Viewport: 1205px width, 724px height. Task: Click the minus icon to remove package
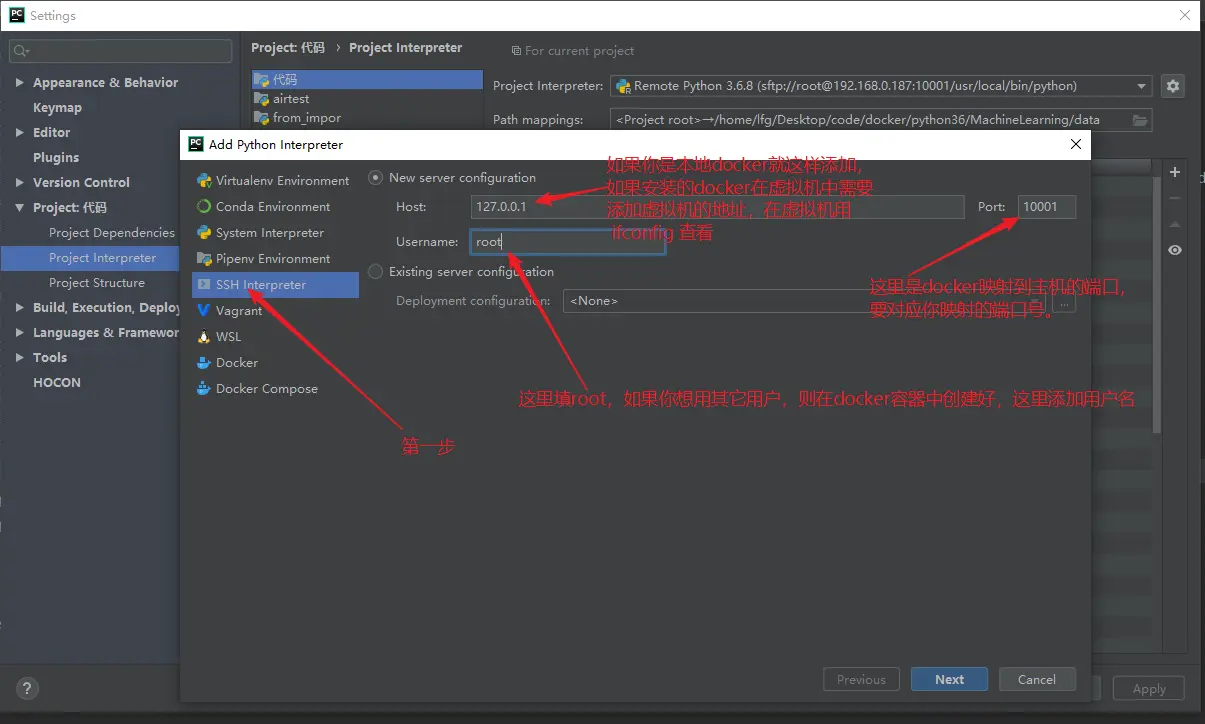(x=1175, y=198)
